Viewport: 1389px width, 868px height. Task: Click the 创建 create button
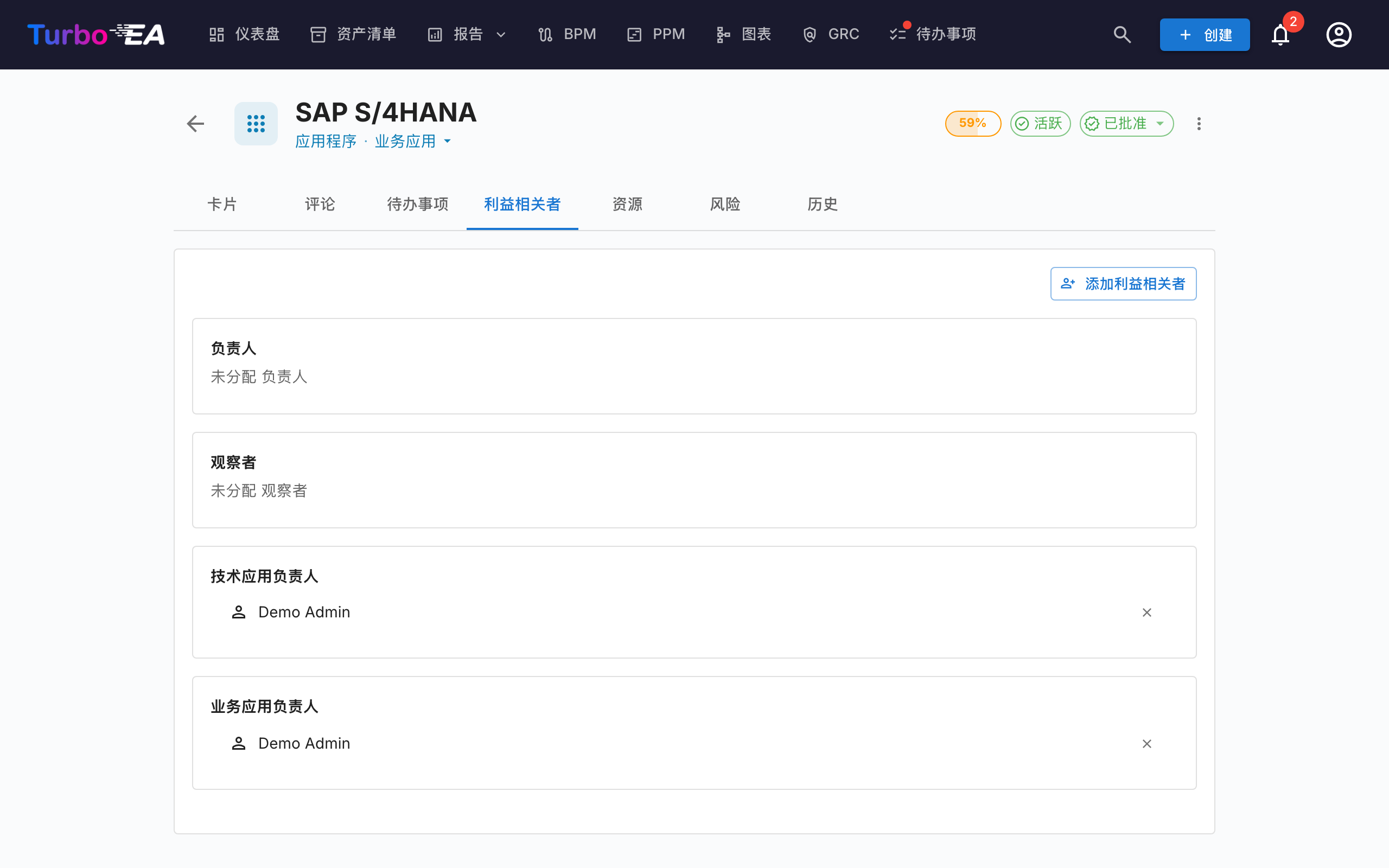[x=1205, y=34]
